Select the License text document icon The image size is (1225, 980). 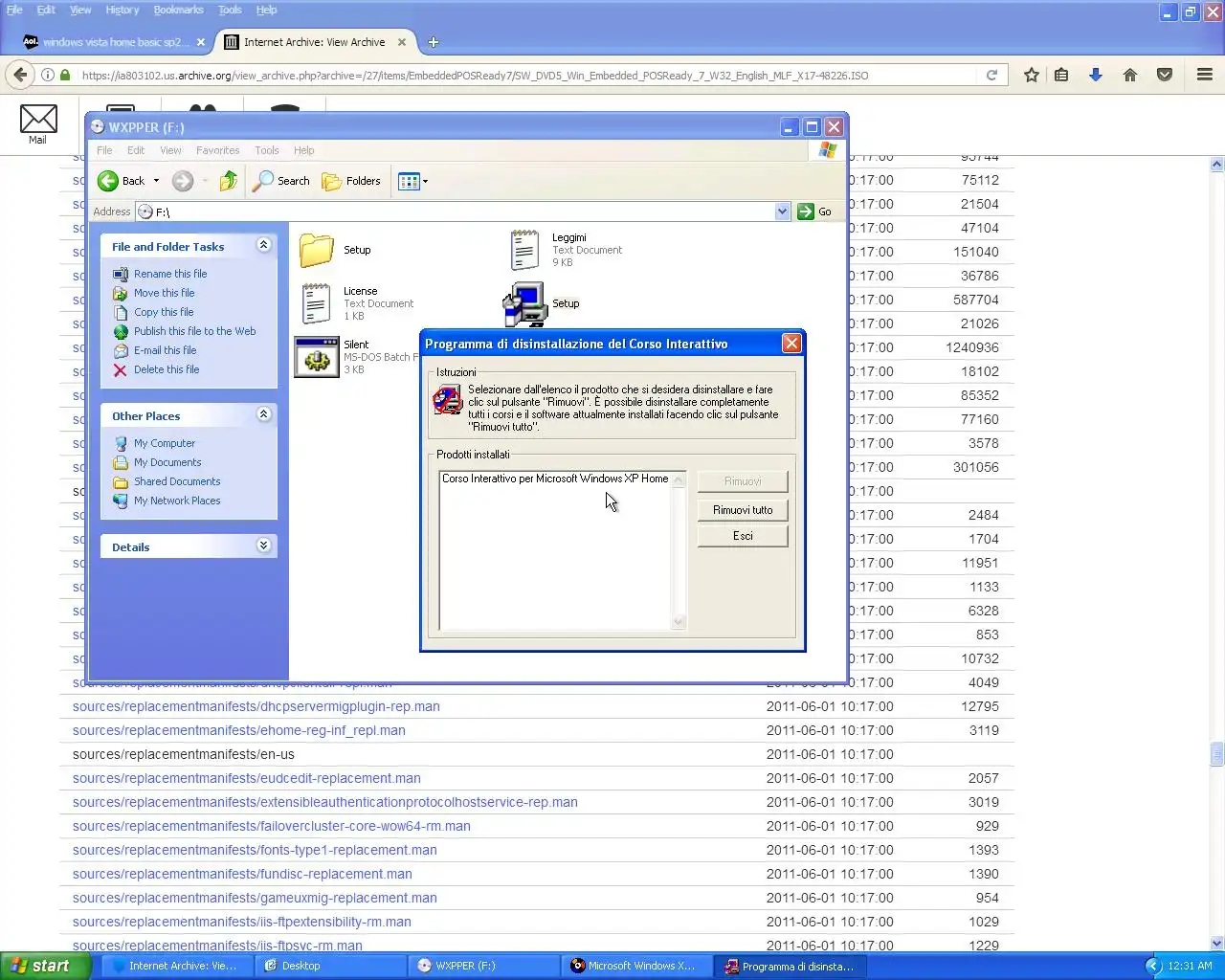316,303
